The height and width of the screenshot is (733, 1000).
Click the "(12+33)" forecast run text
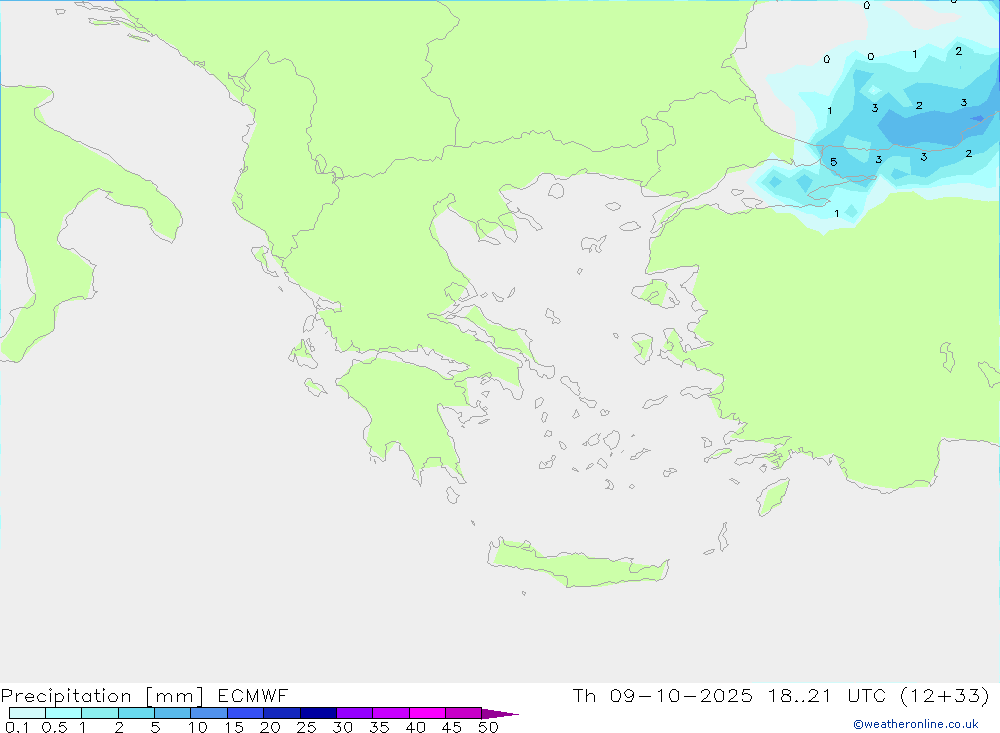pyautogui.click(x=945, y=695)
